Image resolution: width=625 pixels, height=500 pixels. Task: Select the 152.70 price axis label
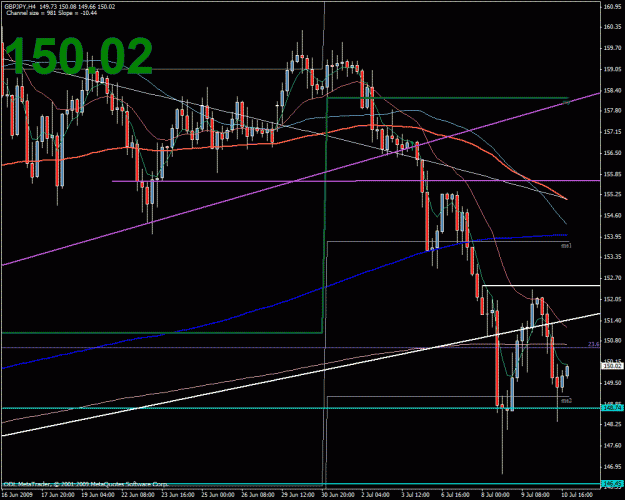click(x=612, y=278)
